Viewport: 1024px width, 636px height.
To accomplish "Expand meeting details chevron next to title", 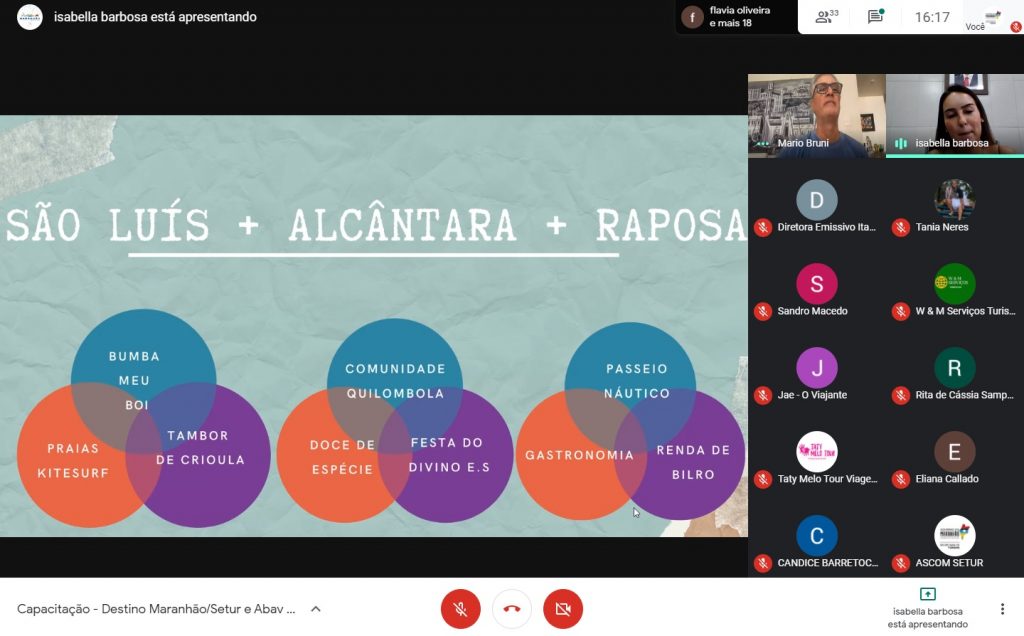I will tap(315, 609).
